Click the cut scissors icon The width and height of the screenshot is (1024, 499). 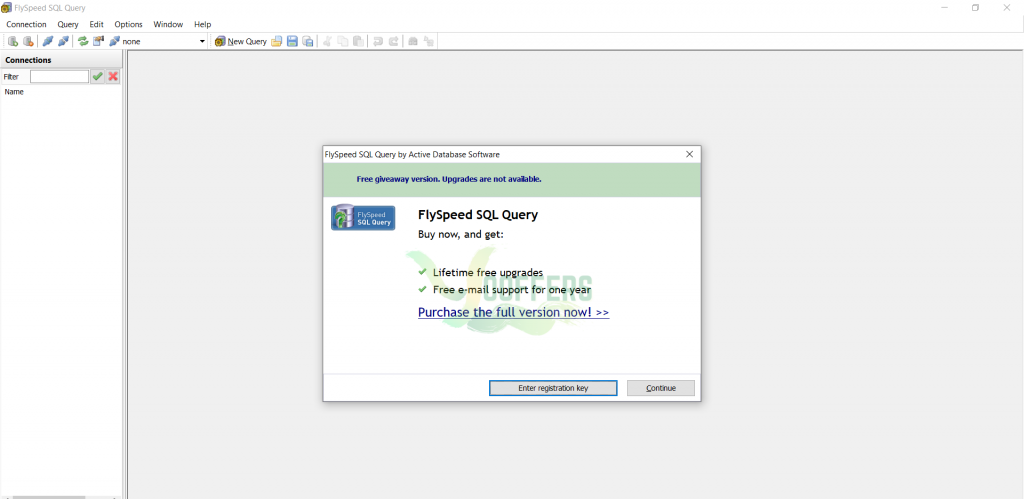point(327,41)
